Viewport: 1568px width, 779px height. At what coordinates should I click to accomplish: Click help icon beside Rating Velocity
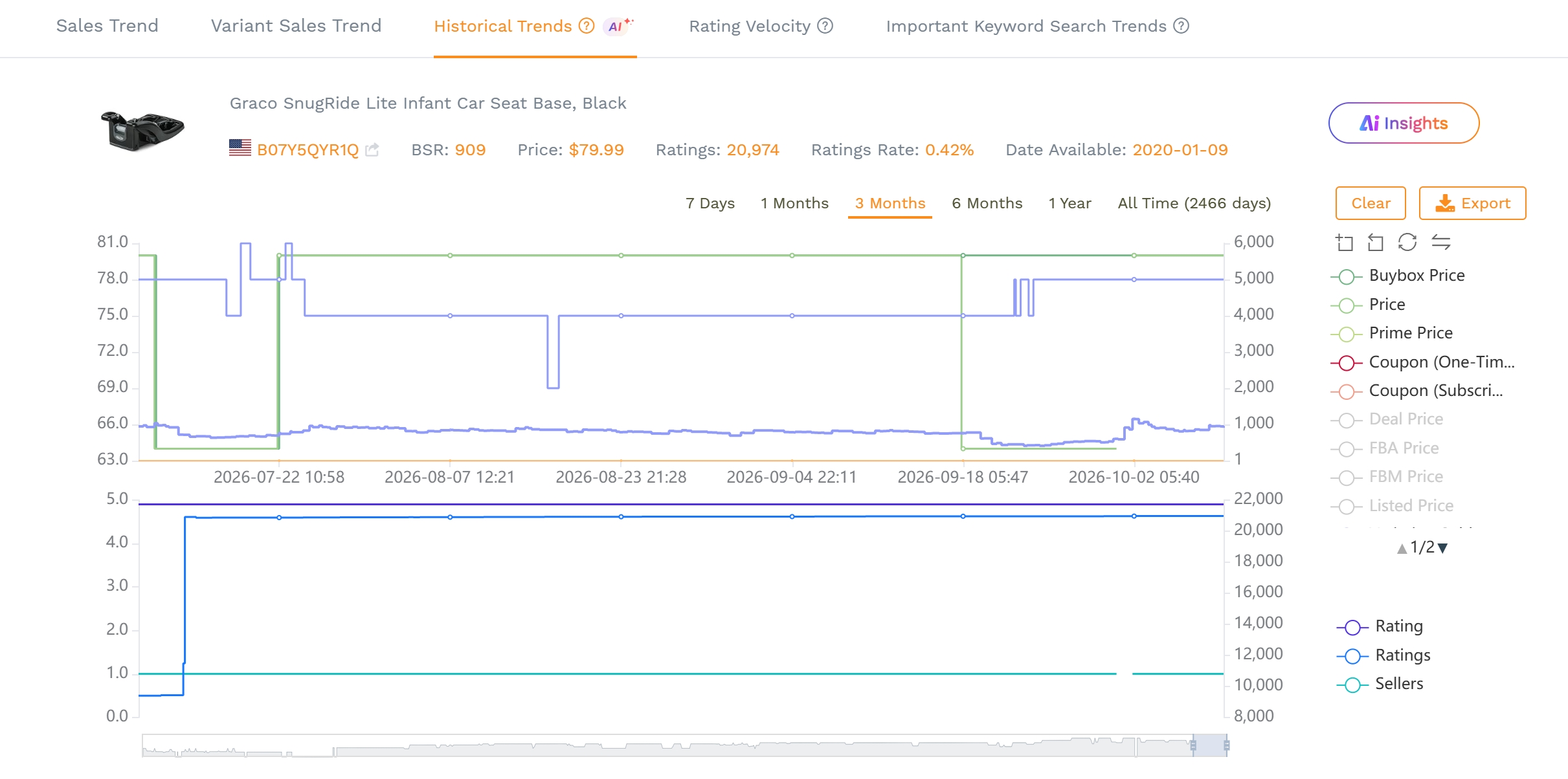825,26
